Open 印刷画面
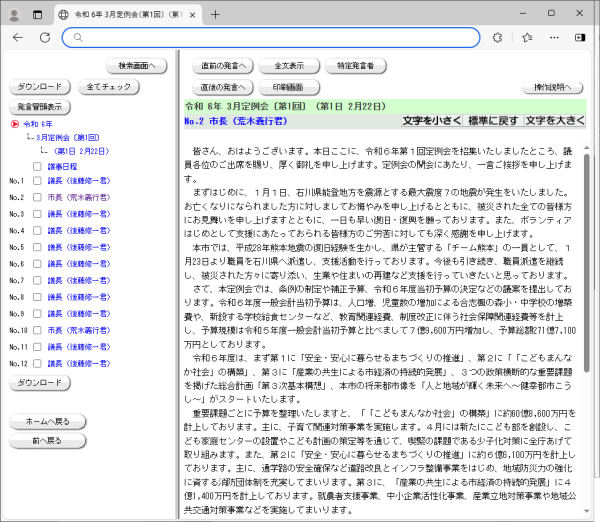 pyautogui.click(x=289, y=87)
